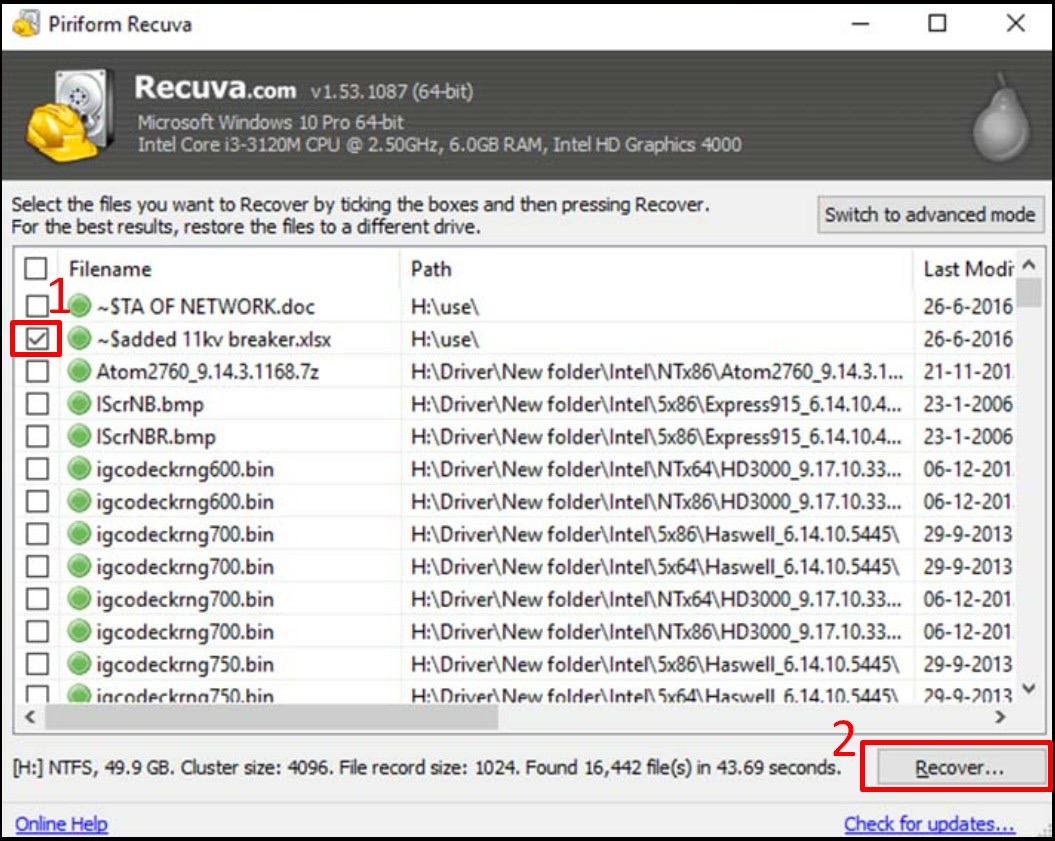
Task: Click the igcodeckrng750.bin file name in 5x86 Haswell row
Action: pos(184,664)
